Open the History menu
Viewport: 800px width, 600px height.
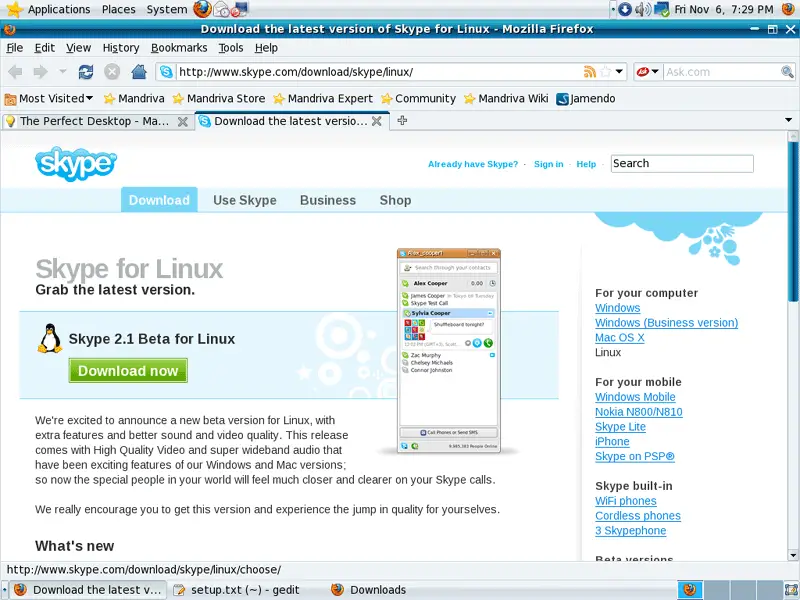click(121, 48)
